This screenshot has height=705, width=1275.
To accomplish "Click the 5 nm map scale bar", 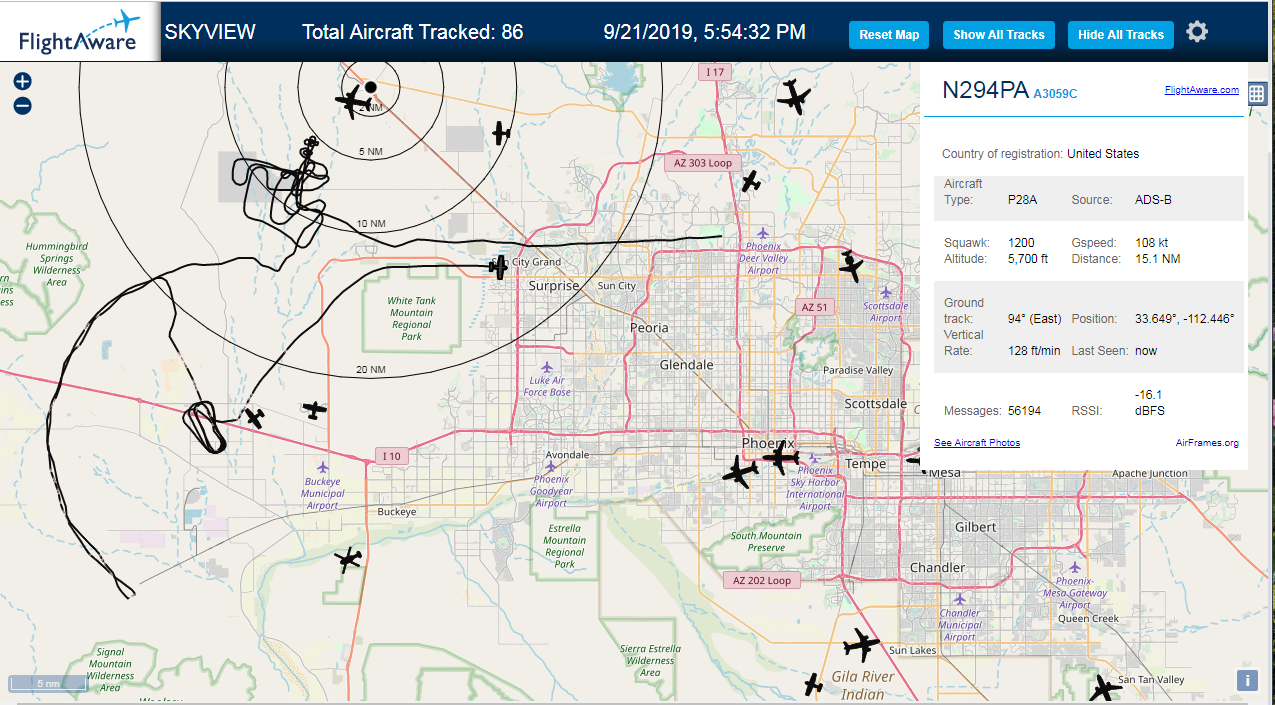I will (47, 684).
